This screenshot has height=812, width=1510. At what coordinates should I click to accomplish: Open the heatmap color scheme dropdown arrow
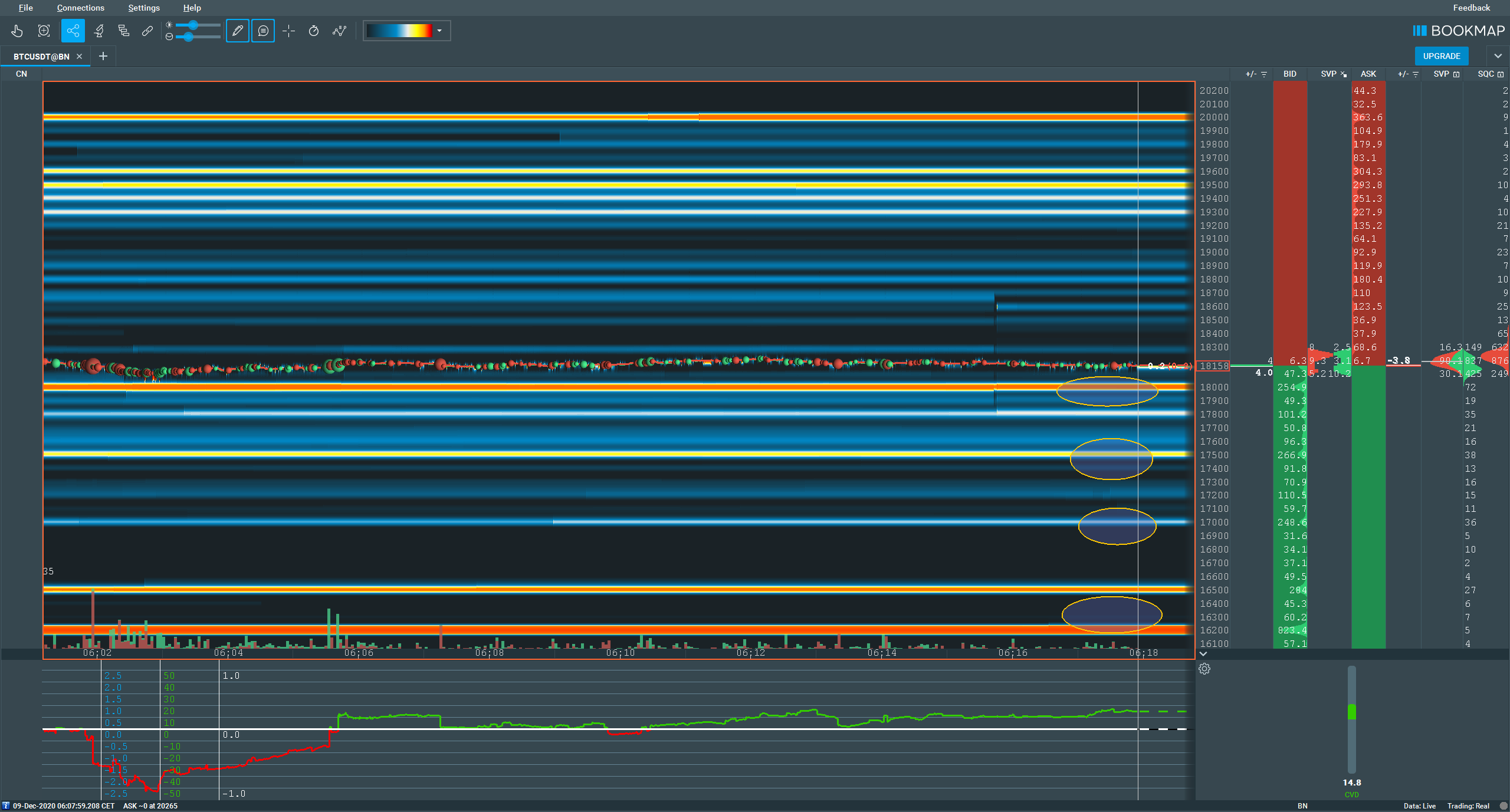[x=439, y=31]
